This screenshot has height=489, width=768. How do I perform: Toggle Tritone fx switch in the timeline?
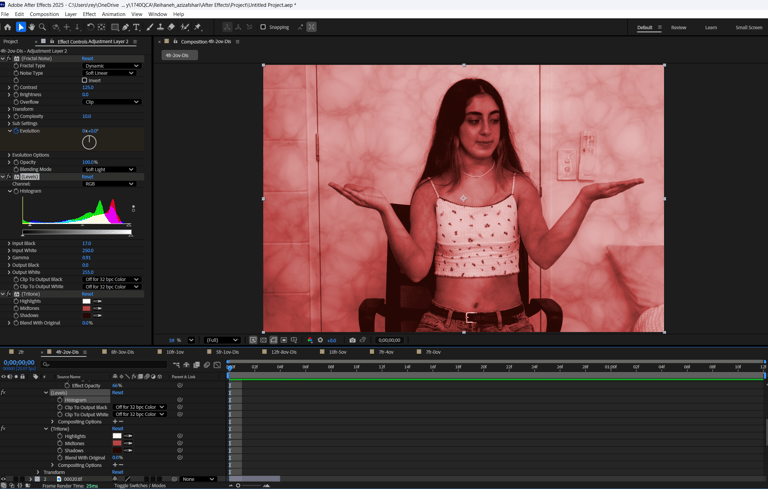tap(3, 429)
